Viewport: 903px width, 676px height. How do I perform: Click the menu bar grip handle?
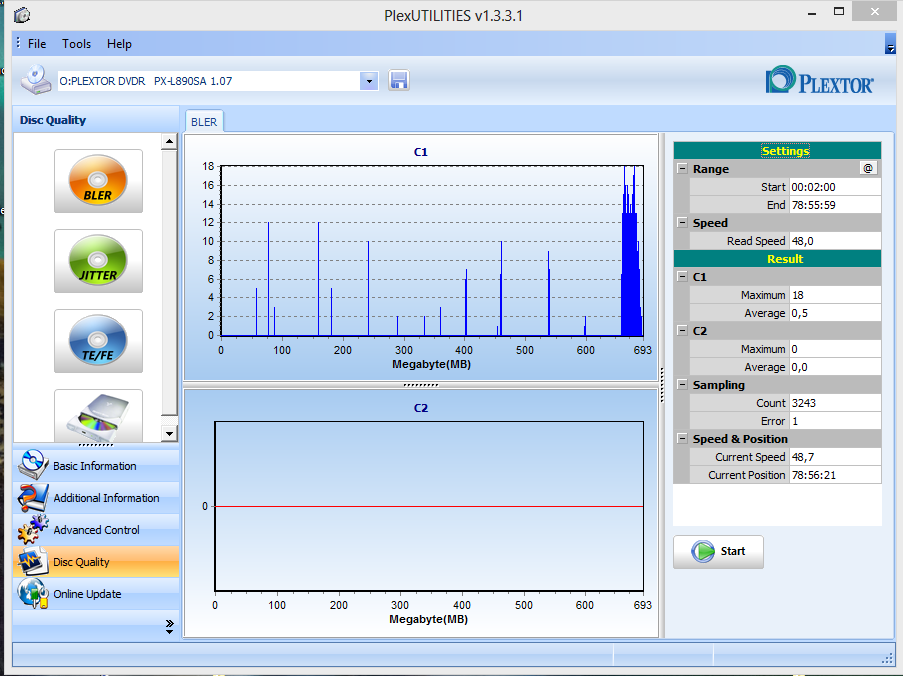tap(18, 43)
